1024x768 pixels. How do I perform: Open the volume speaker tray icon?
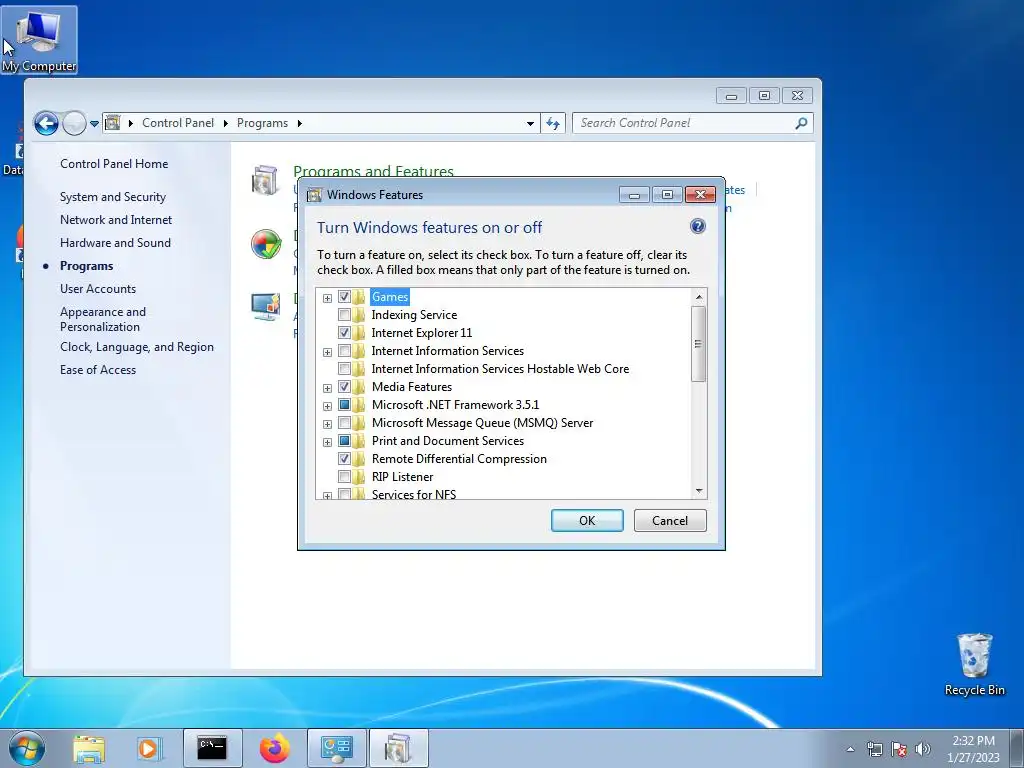click(923, 749)
